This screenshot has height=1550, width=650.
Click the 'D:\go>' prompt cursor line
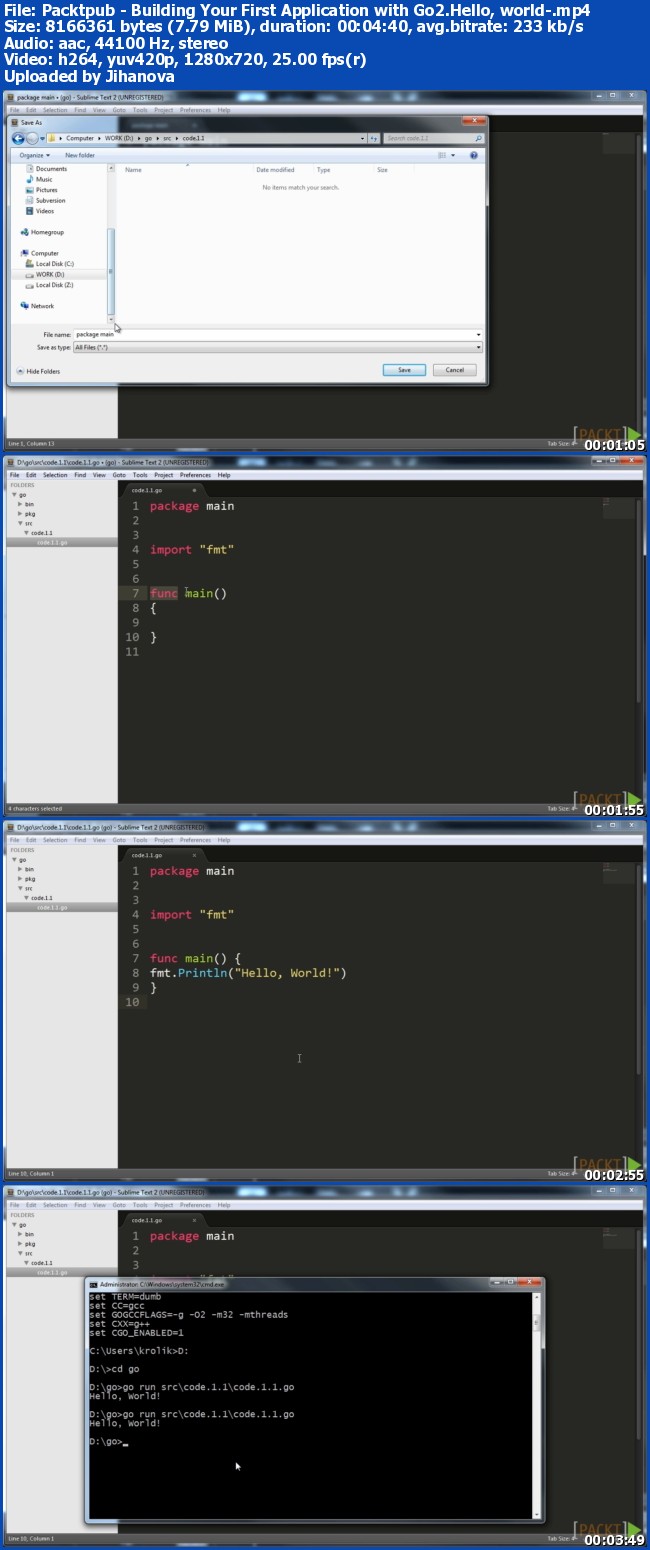tap(108, 1442)
